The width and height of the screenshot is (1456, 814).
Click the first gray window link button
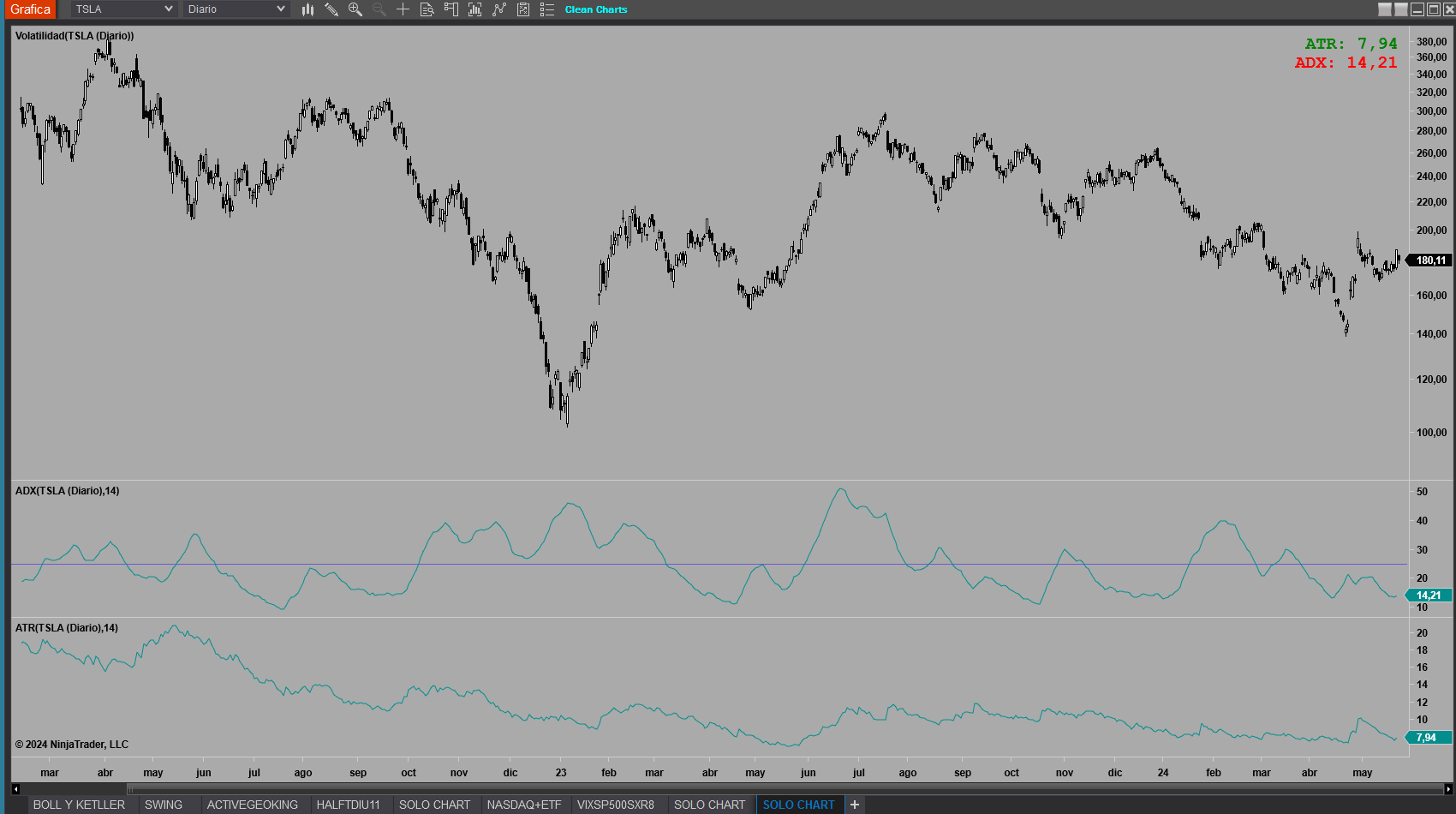pyautogui.click(x=1385, y=9)
